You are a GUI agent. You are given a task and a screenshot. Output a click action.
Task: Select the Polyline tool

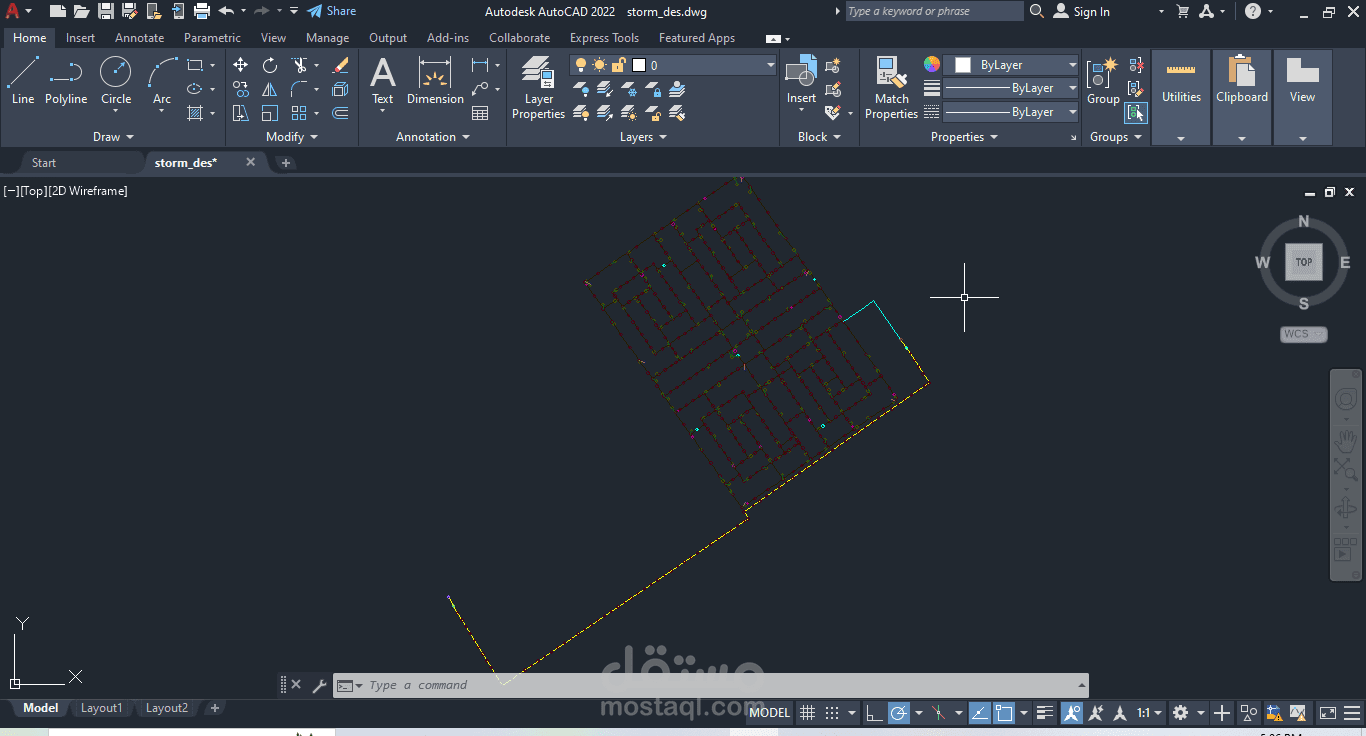click(x=66, y=72)
